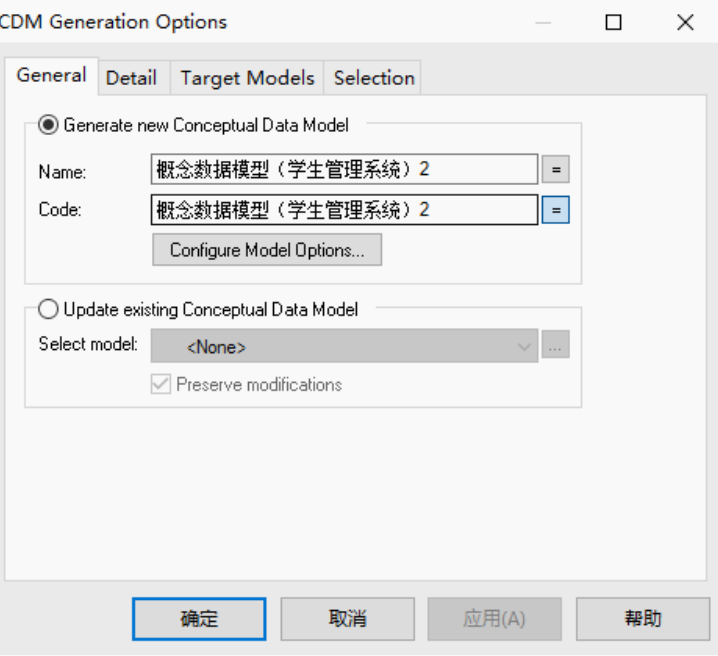
Task: Click inside the Name input field
Action: [344, 169]
